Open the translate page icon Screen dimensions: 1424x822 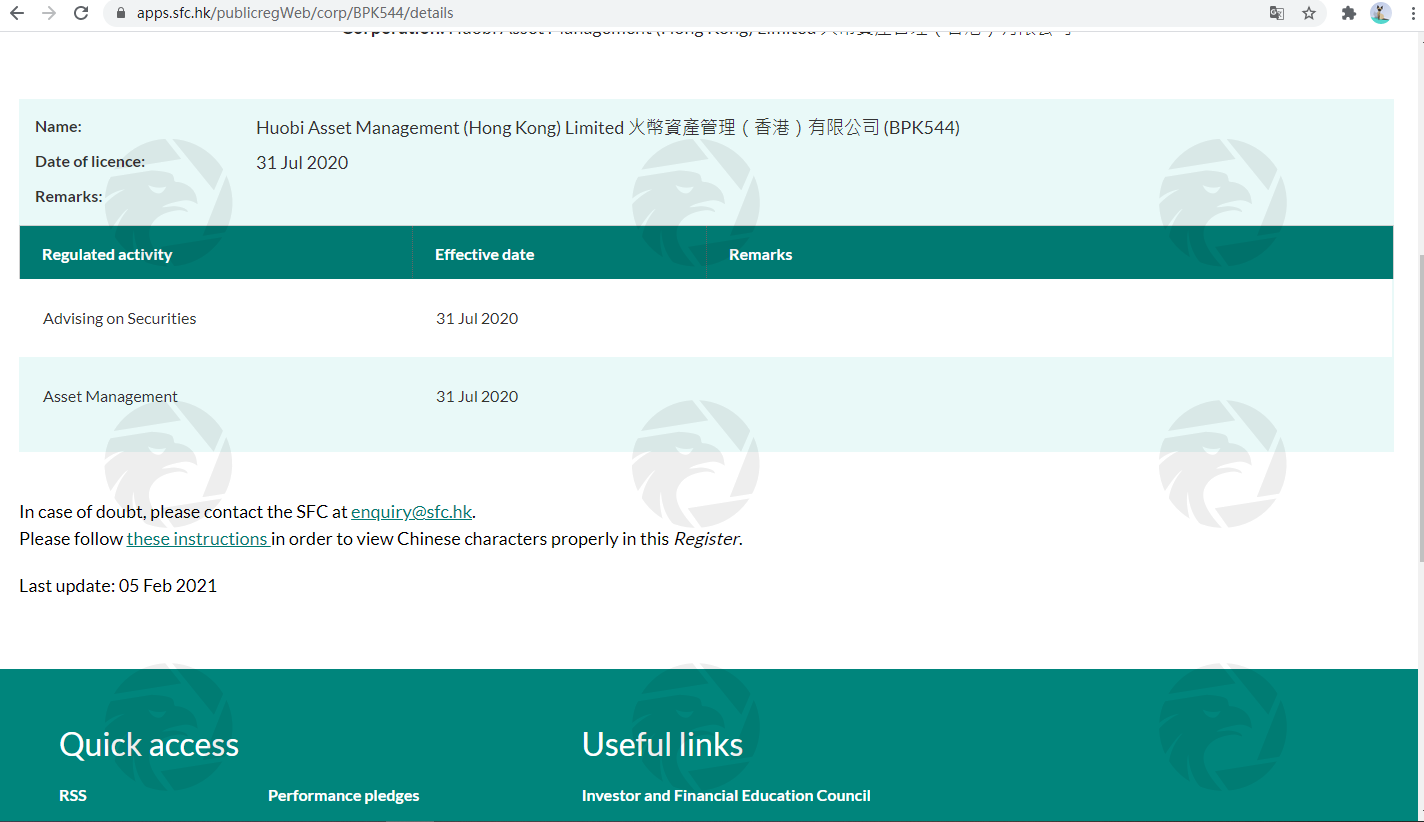coord(1276,13)
